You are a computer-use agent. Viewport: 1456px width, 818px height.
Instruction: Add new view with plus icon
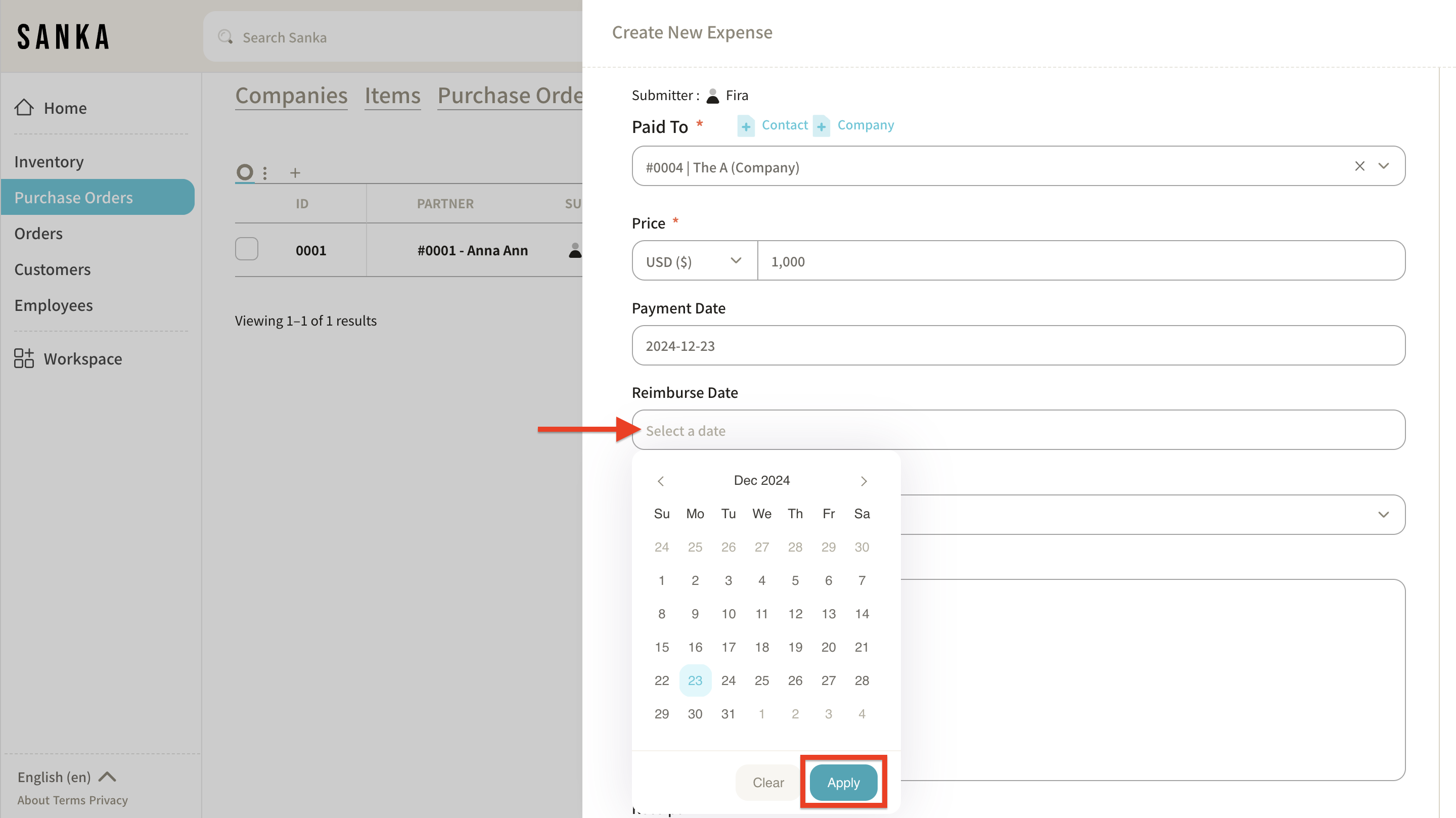click(x=295, y=172)
